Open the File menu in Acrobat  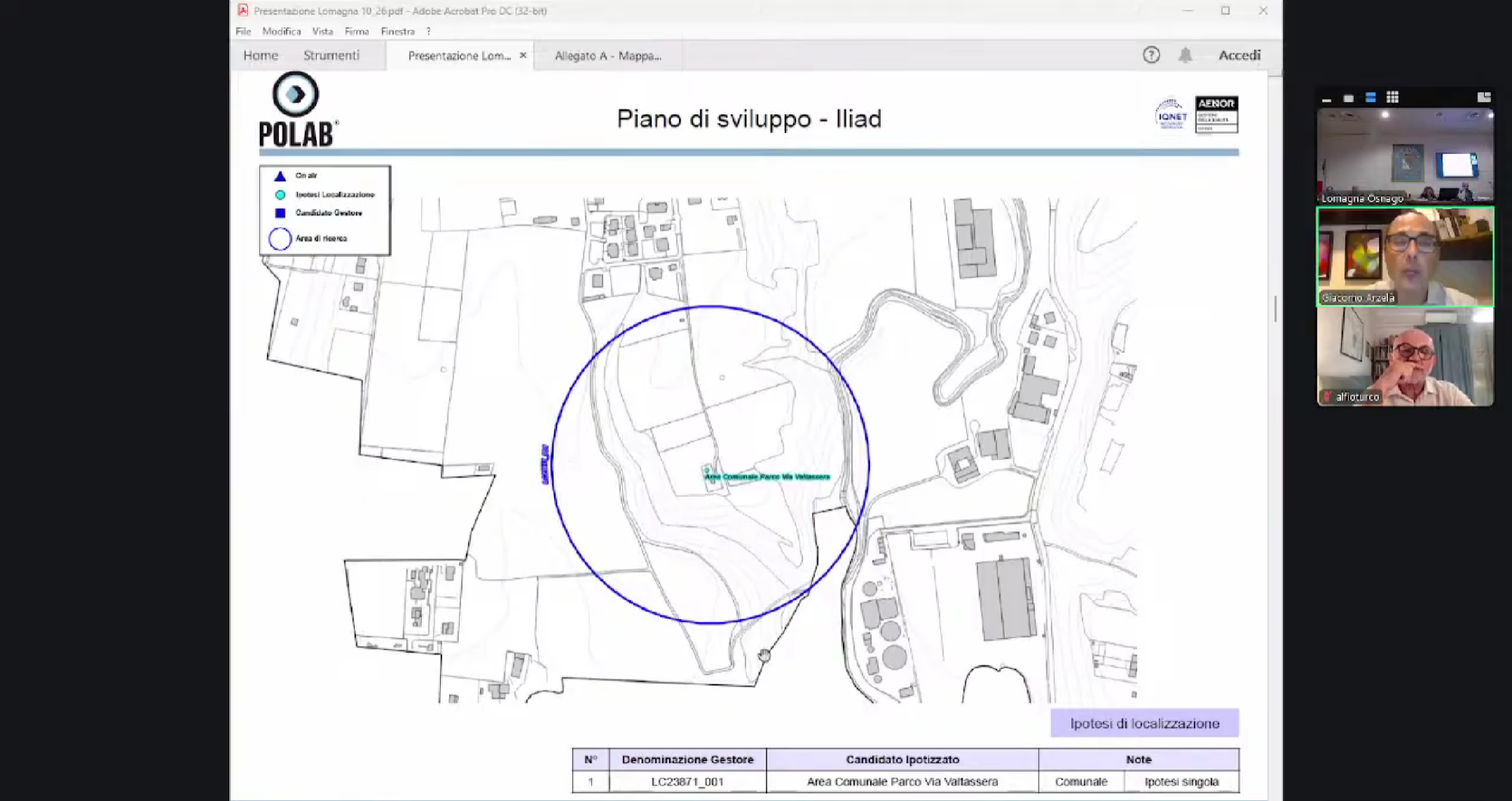coord(243,31)
